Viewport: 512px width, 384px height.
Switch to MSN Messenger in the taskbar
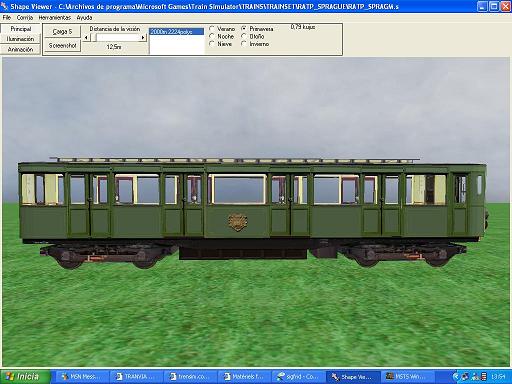[81, 377]
